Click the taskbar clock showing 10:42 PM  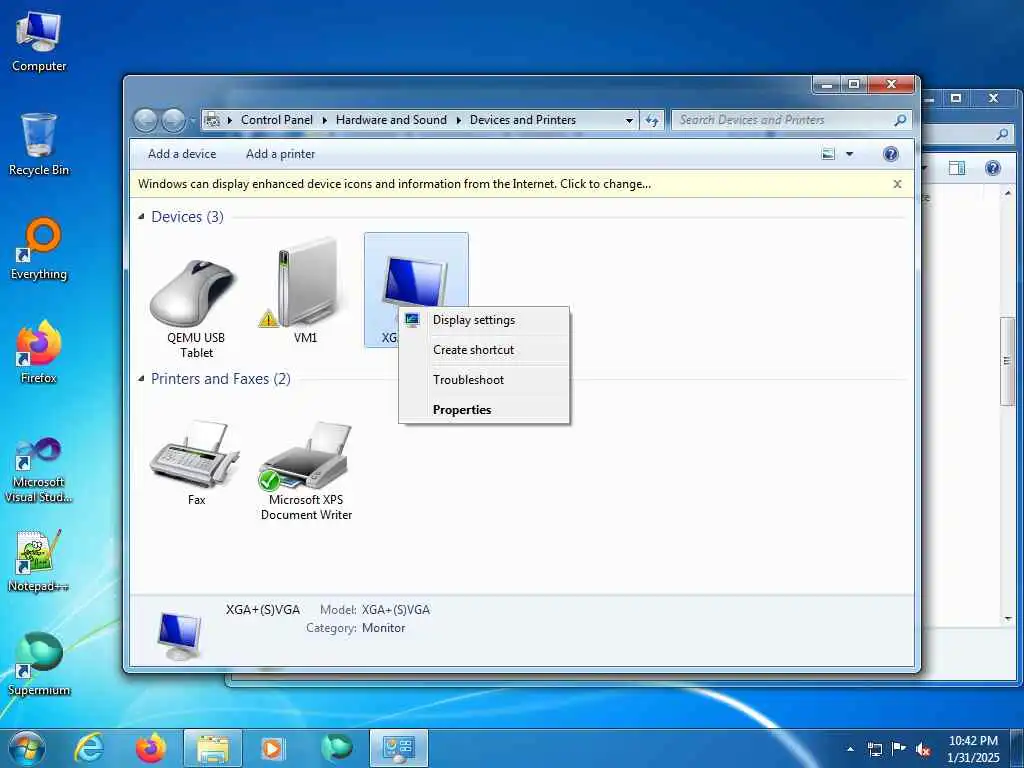tap(973, 749)
